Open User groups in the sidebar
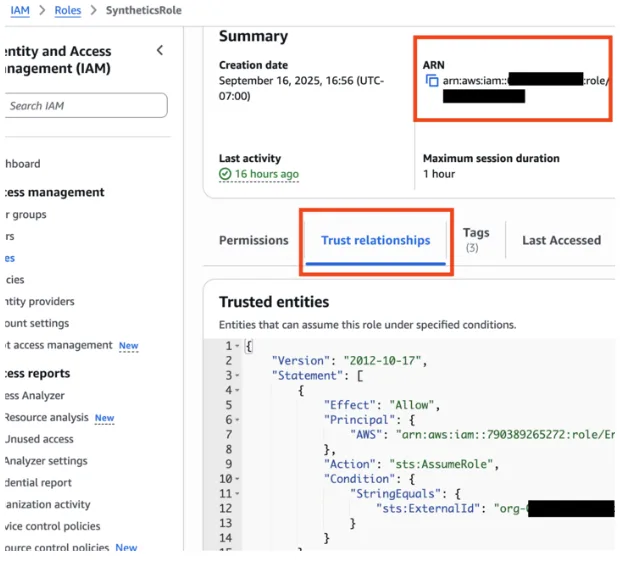 pos(26,214)
